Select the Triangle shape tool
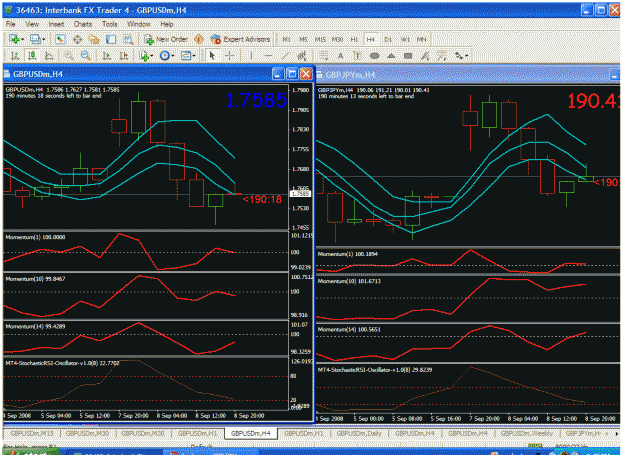 click(x=391, y=55)
